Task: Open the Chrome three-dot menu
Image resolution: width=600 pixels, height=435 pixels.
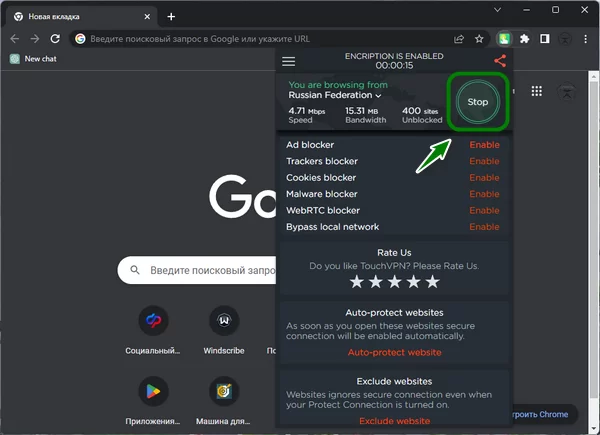Action: (587, 39)
